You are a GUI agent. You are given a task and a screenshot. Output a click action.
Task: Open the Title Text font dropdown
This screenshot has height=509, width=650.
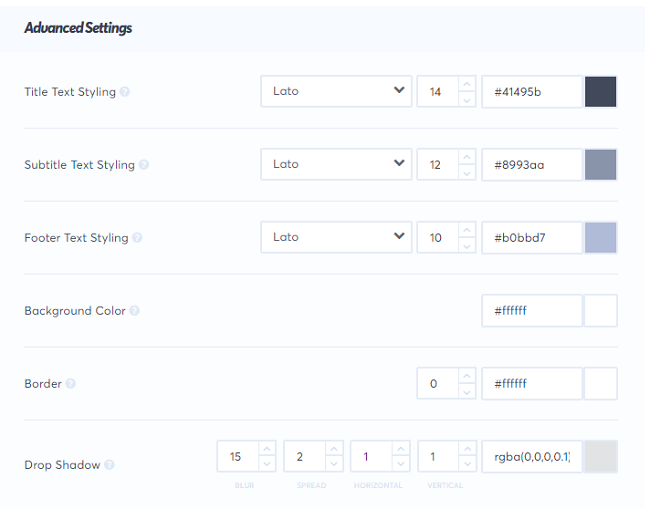pos(336,91)
